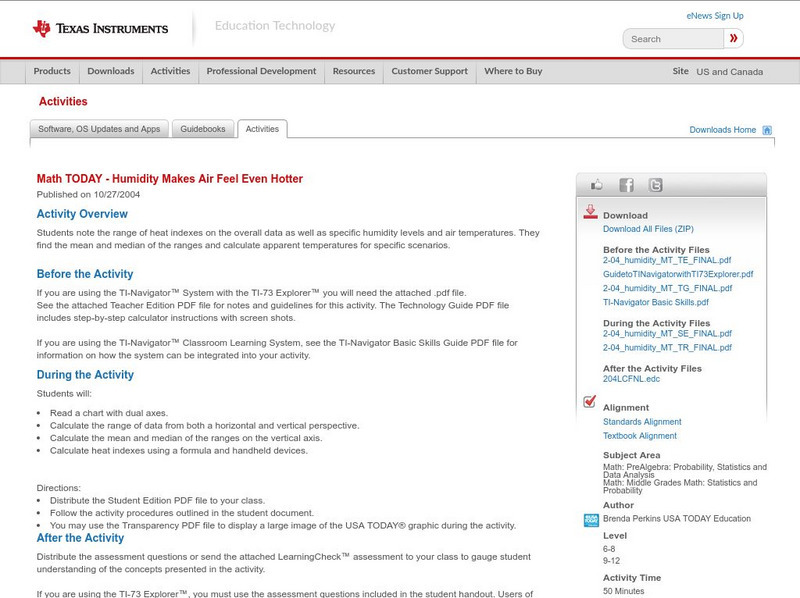Click the Education Technology header text
Viewport: 800px width, 598px height.
274,26
